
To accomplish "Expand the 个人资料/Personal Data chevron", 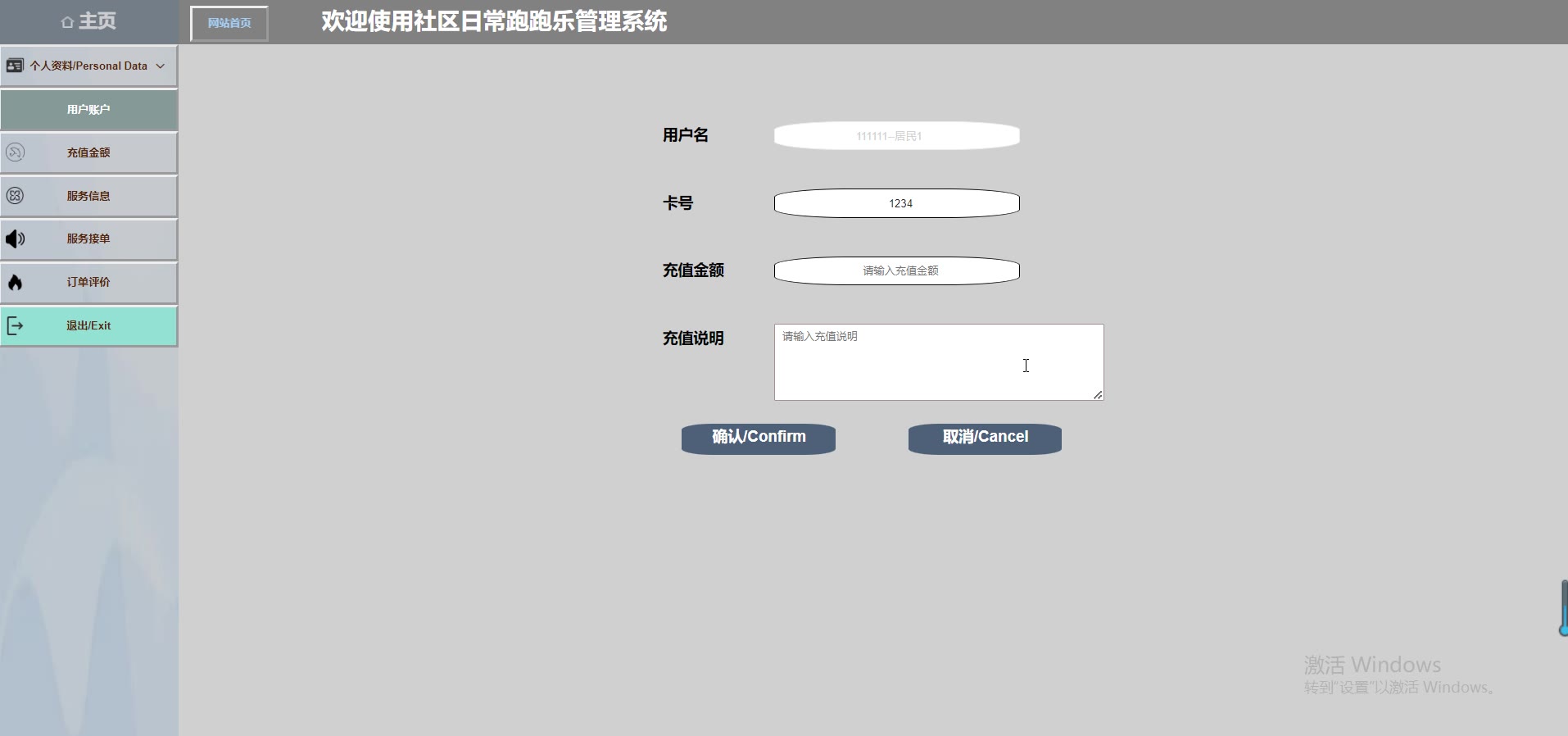I will (161, 66).
